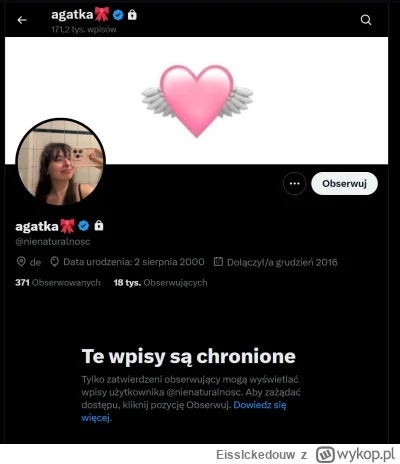This screenshot has height=464, width=400.
Task: Open the winged heart banner image
Action: click(197, 101)
